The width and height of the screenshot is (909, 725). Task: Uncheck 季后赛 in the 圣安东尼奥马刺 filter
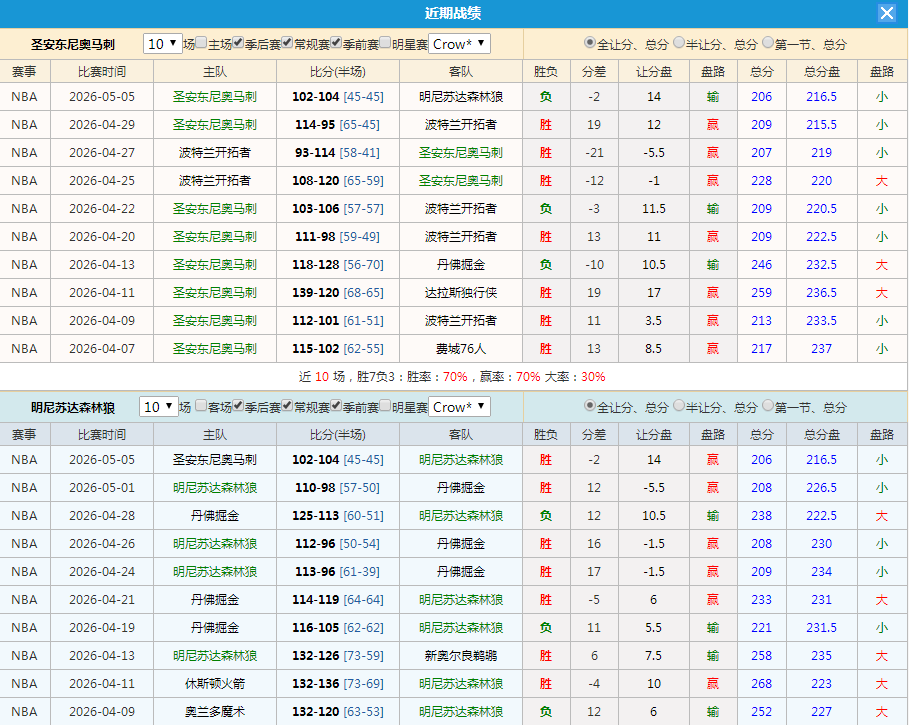pos(238,42)
